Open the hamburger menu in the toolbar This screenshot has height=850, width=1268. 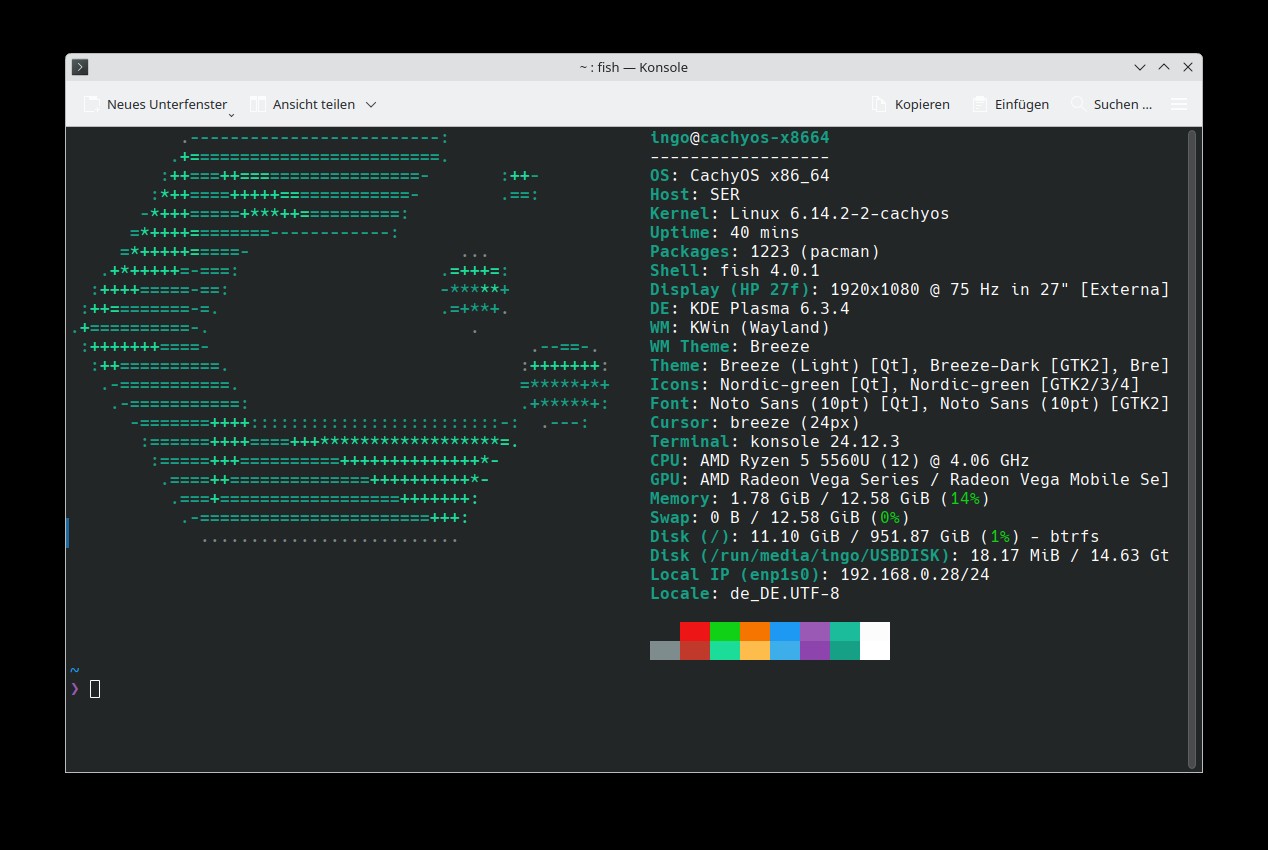[1179, 104]
